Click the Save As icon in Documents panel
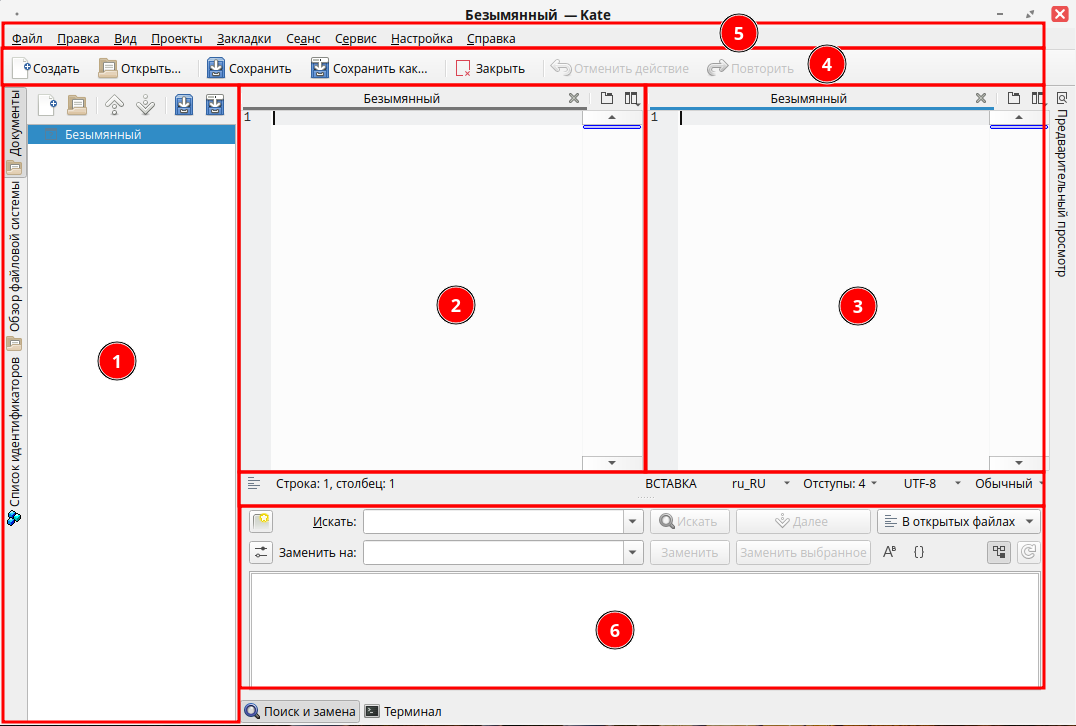This screenshot has width=1076, height=726. [215, 104]
